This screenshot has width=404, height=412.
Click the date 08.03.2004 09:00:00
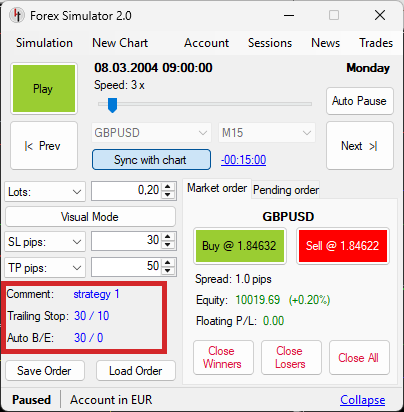click(x=153, y=68)
